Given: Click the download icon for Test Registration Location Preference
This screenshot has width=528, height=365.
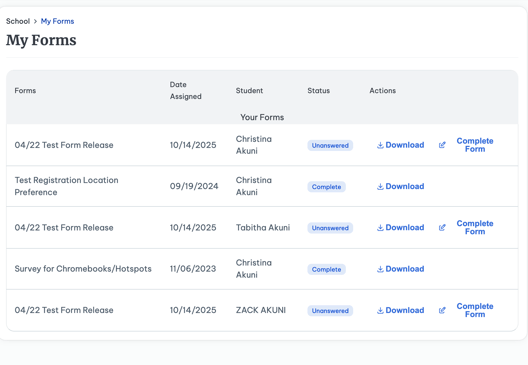Looking at the screenshot, I should 380,187.
